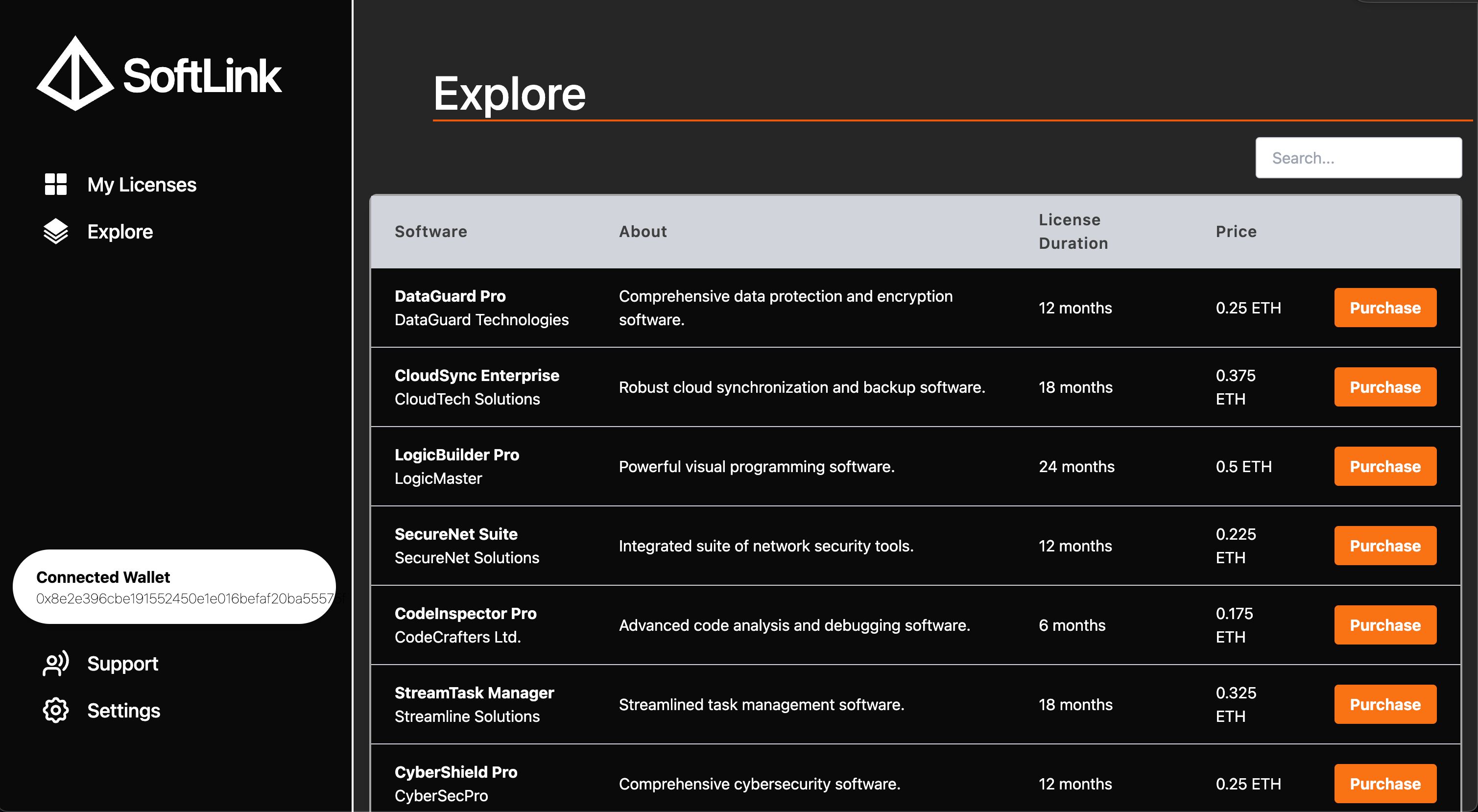Click the About column header
1478x812 pixels.
(643, 232)
